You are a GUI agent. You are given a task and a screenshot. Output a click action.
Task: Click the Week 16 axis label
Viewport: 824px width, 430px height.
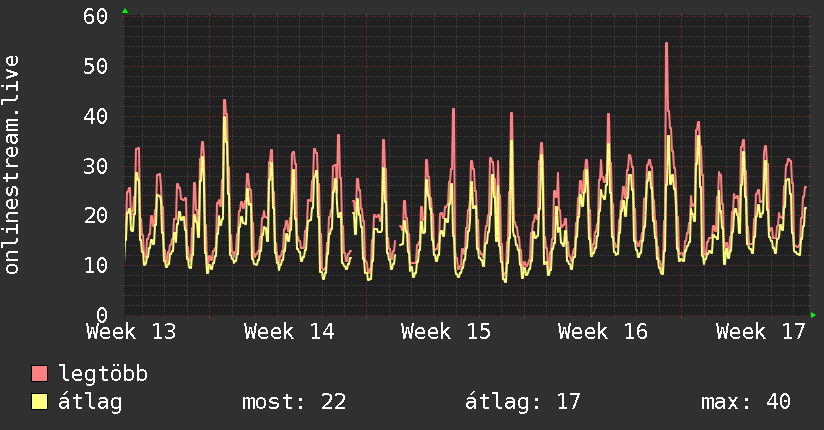tap(603, 332)
